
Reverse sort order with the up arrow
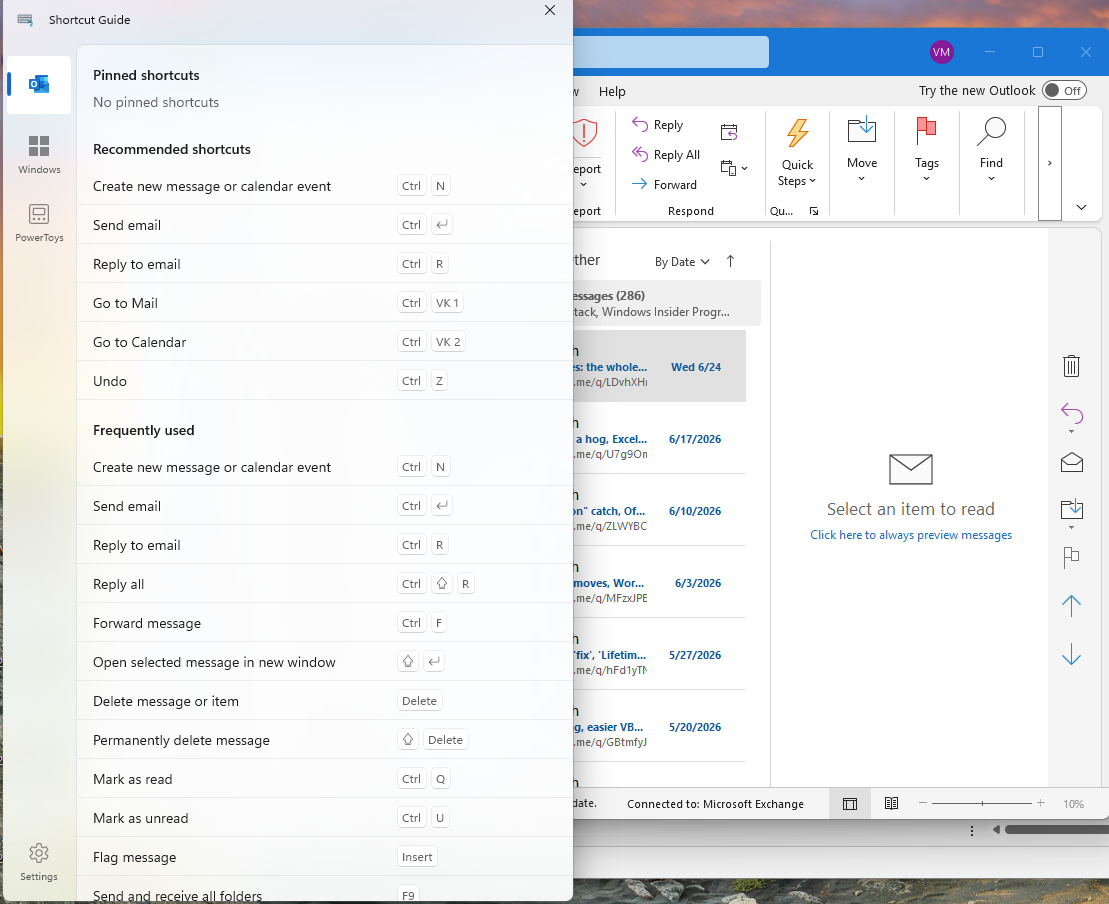(x=731, y=261)
